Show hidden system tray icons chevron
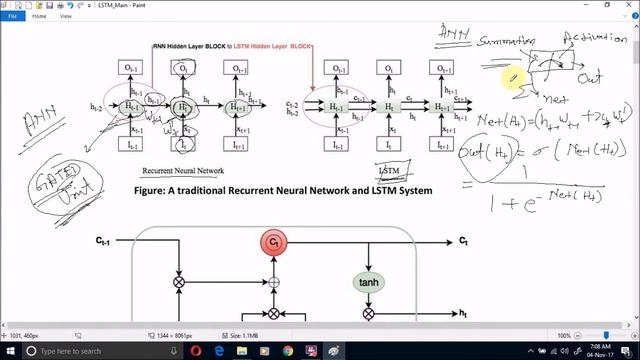640x360 pixels. 531,351
